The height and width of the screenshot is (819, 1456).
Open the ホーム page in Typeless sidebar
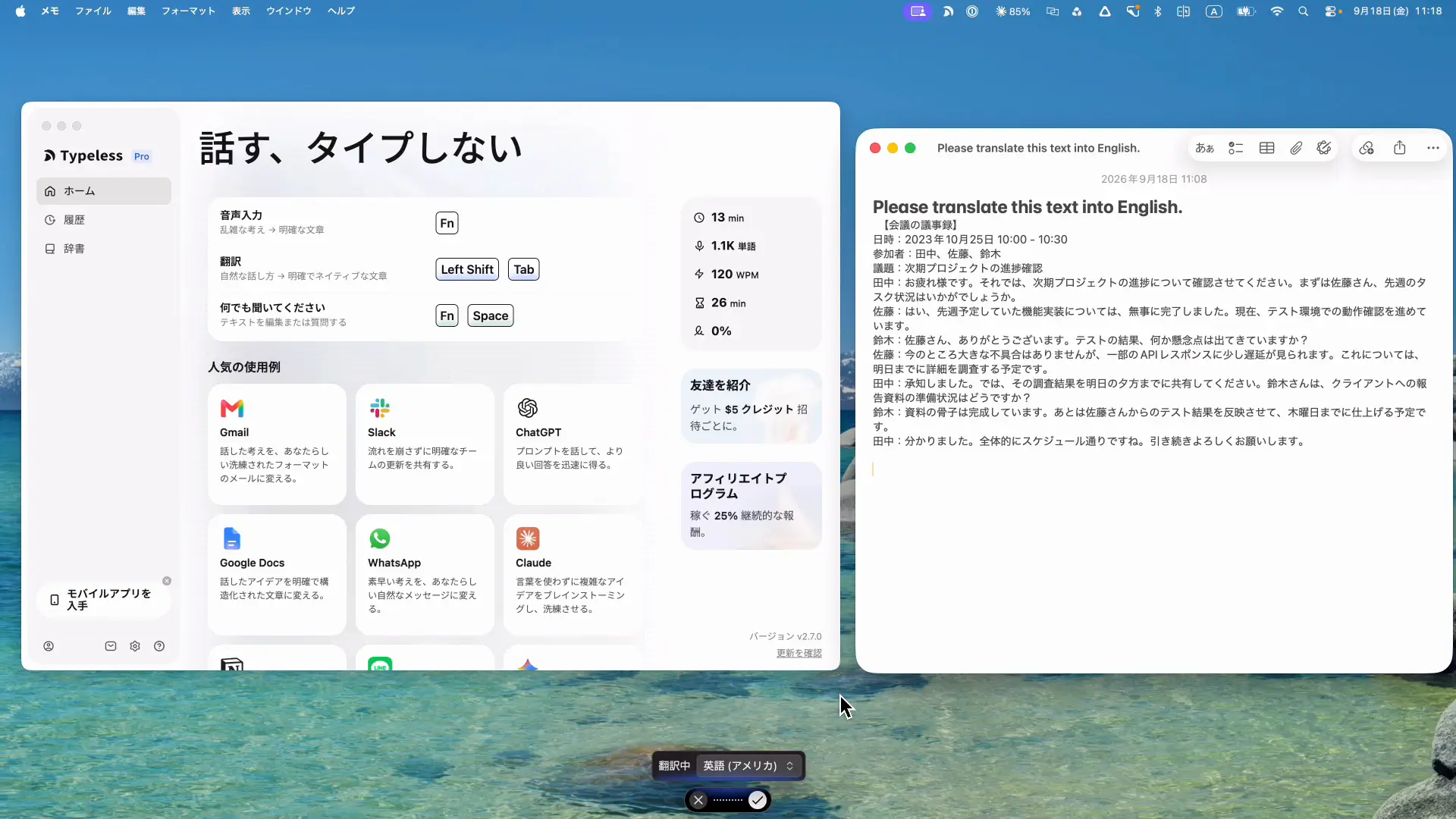[104, 191]
